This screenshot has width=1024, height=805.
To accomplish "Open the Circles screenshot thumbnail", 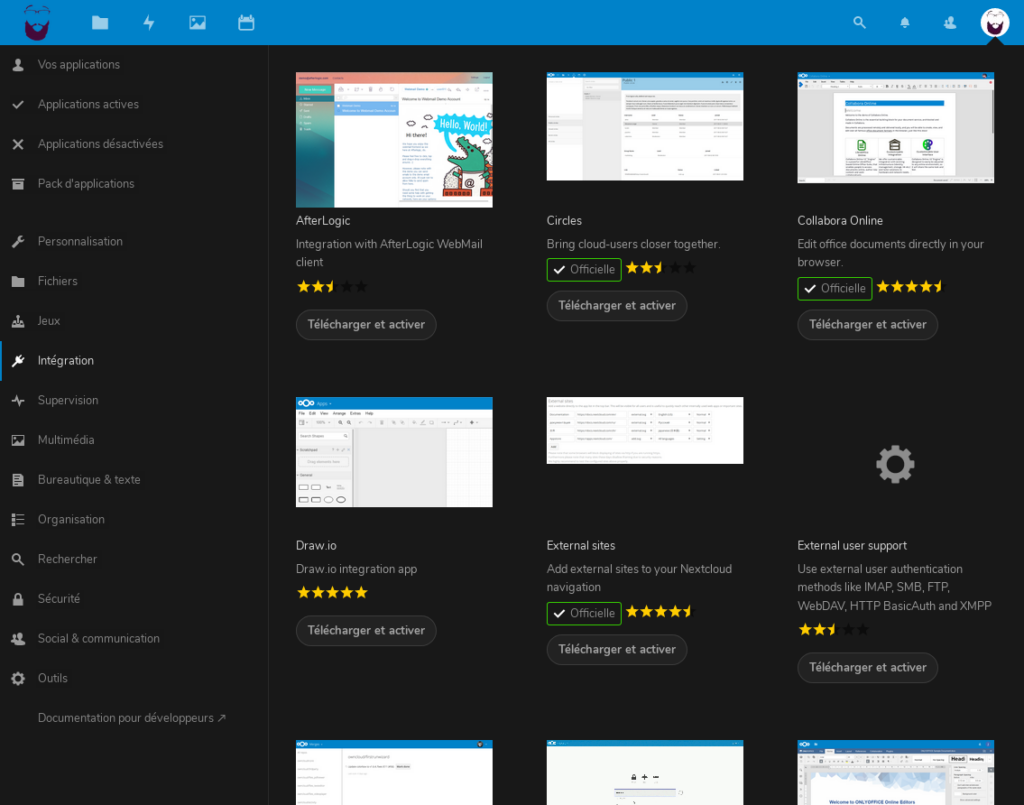I will click(x=645, y=126).
